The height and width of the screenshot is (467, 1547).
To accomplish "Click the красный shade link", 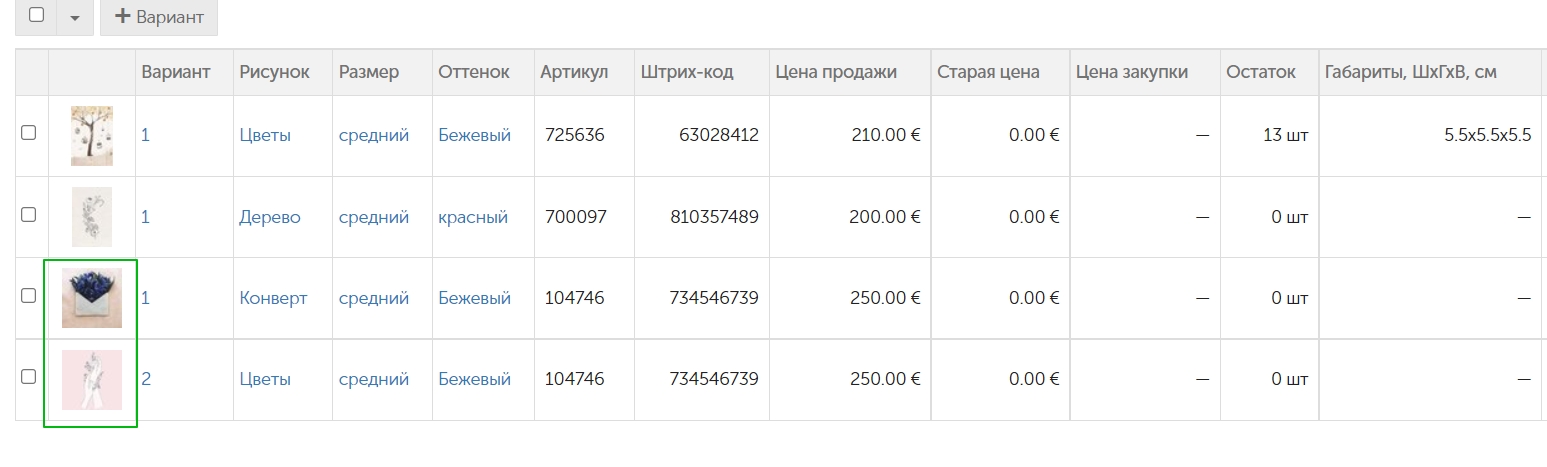I will point(473,217).
